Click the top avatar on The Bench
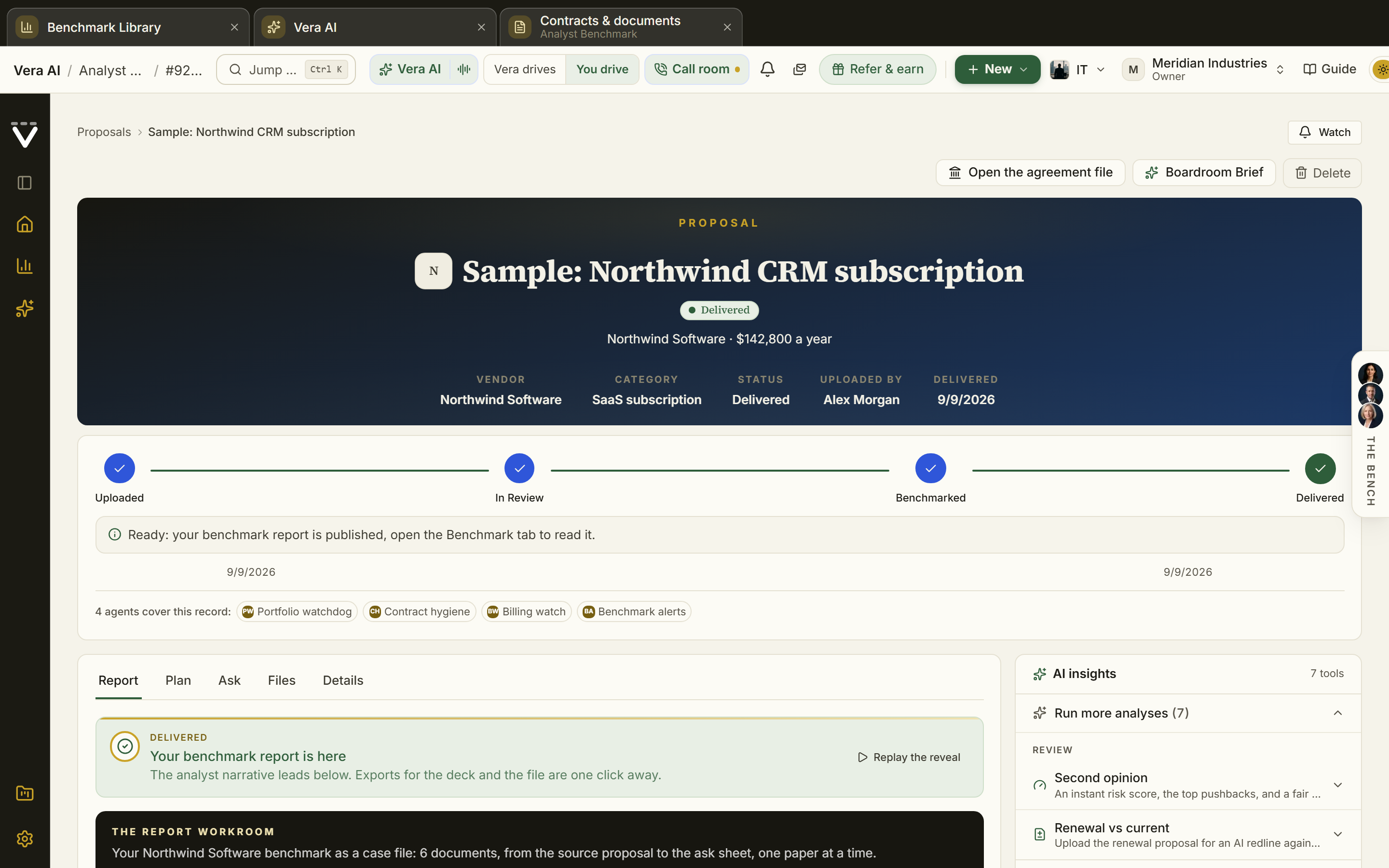Screen dimensions: 1389x868 [1370, 374]
